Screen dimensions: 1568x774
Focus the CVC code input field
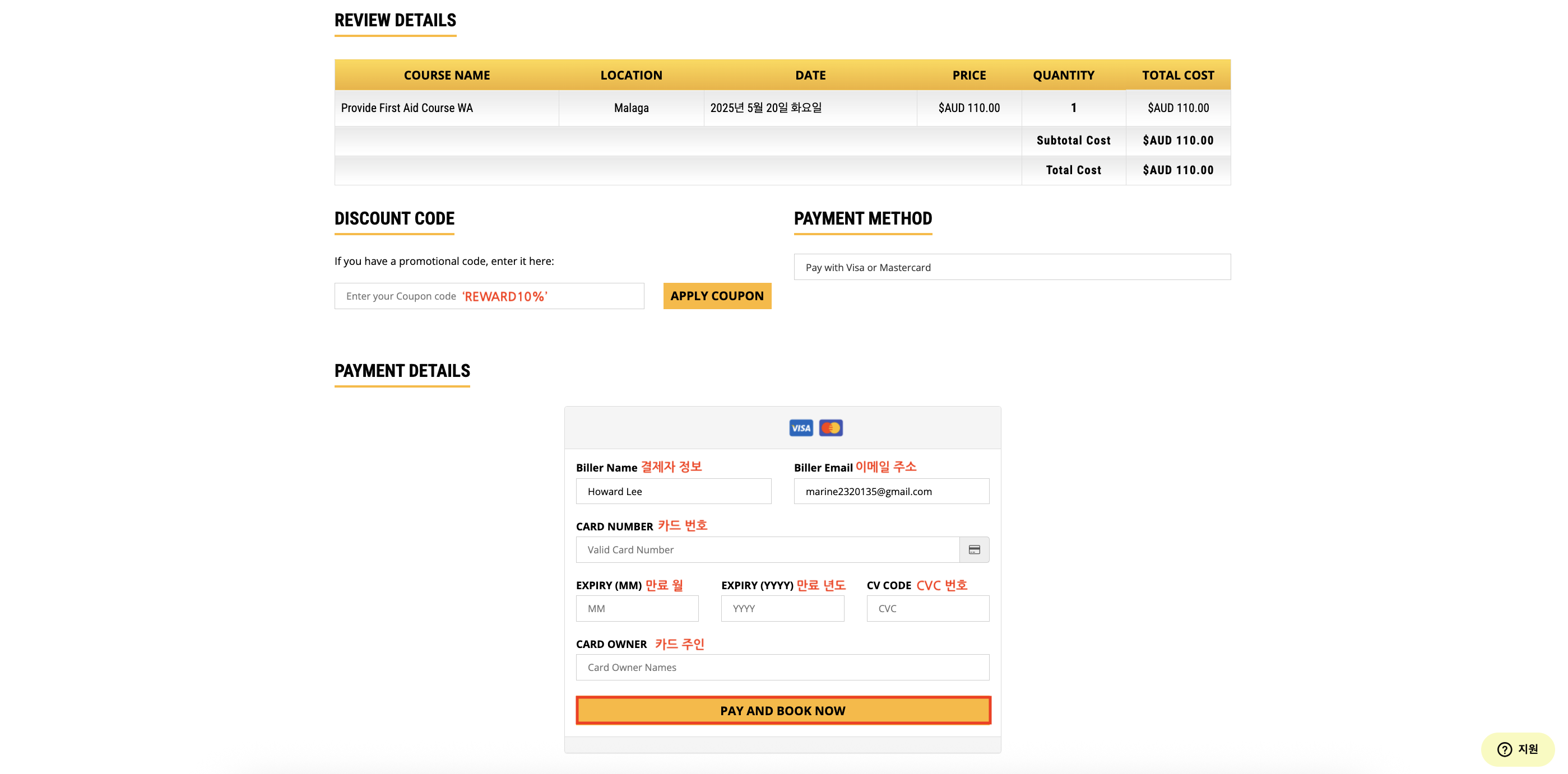(927, 608)
